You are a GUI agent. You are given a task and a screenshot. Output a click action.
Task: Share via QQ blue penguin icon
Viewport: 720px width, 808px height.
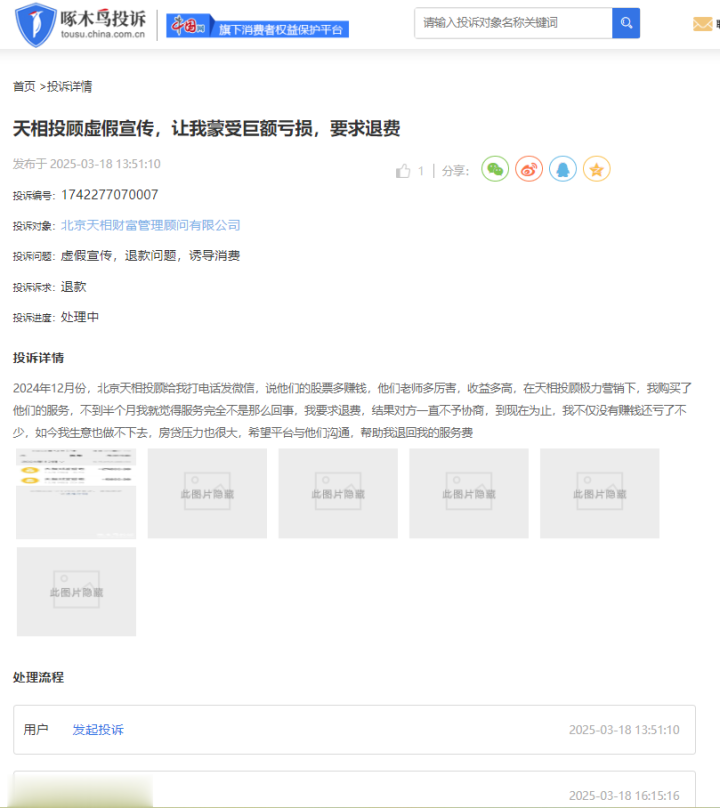(x=563, y=169)
